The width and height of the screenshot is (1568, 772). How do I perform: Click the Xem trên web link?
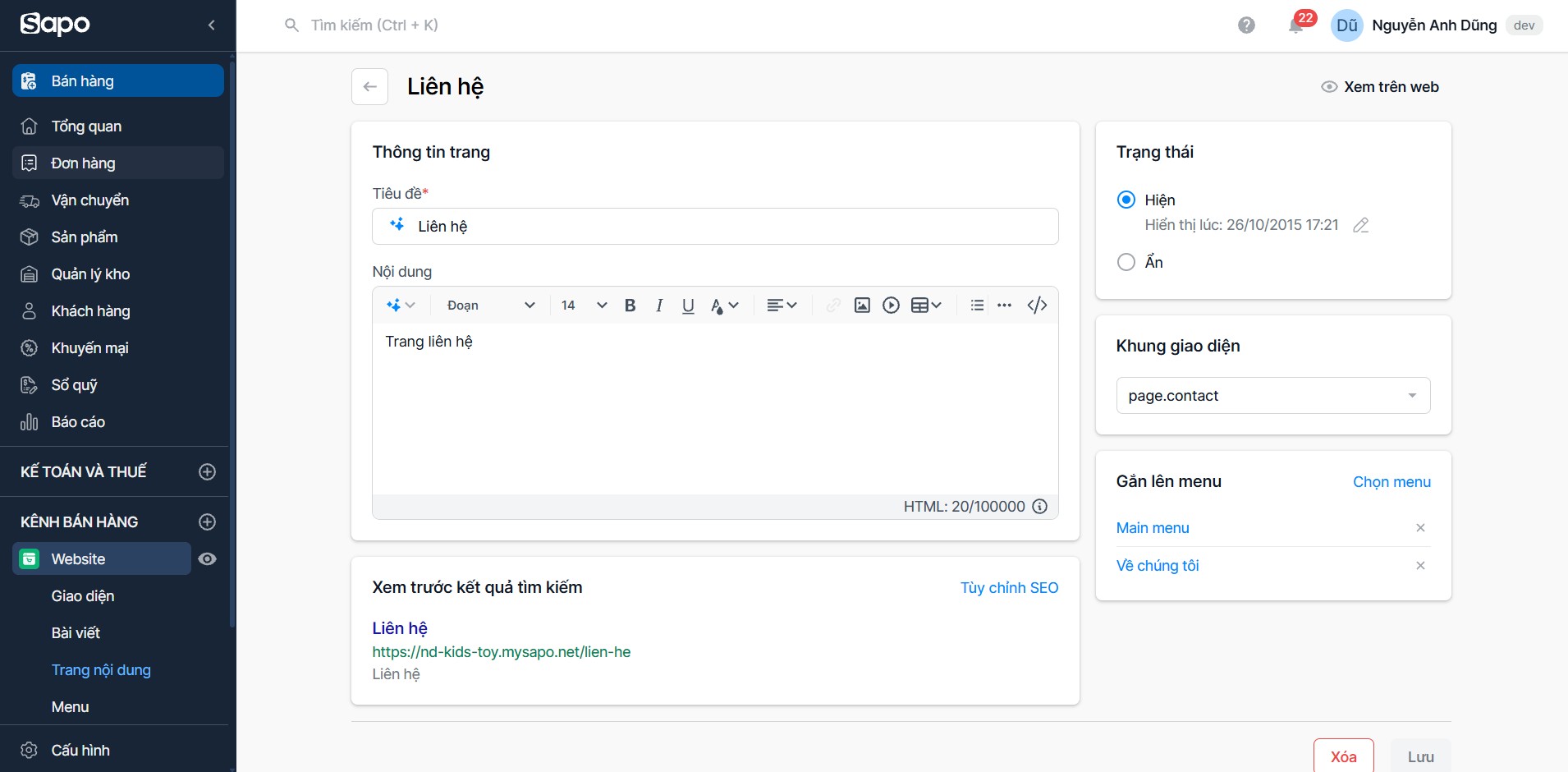(1380, 87)
